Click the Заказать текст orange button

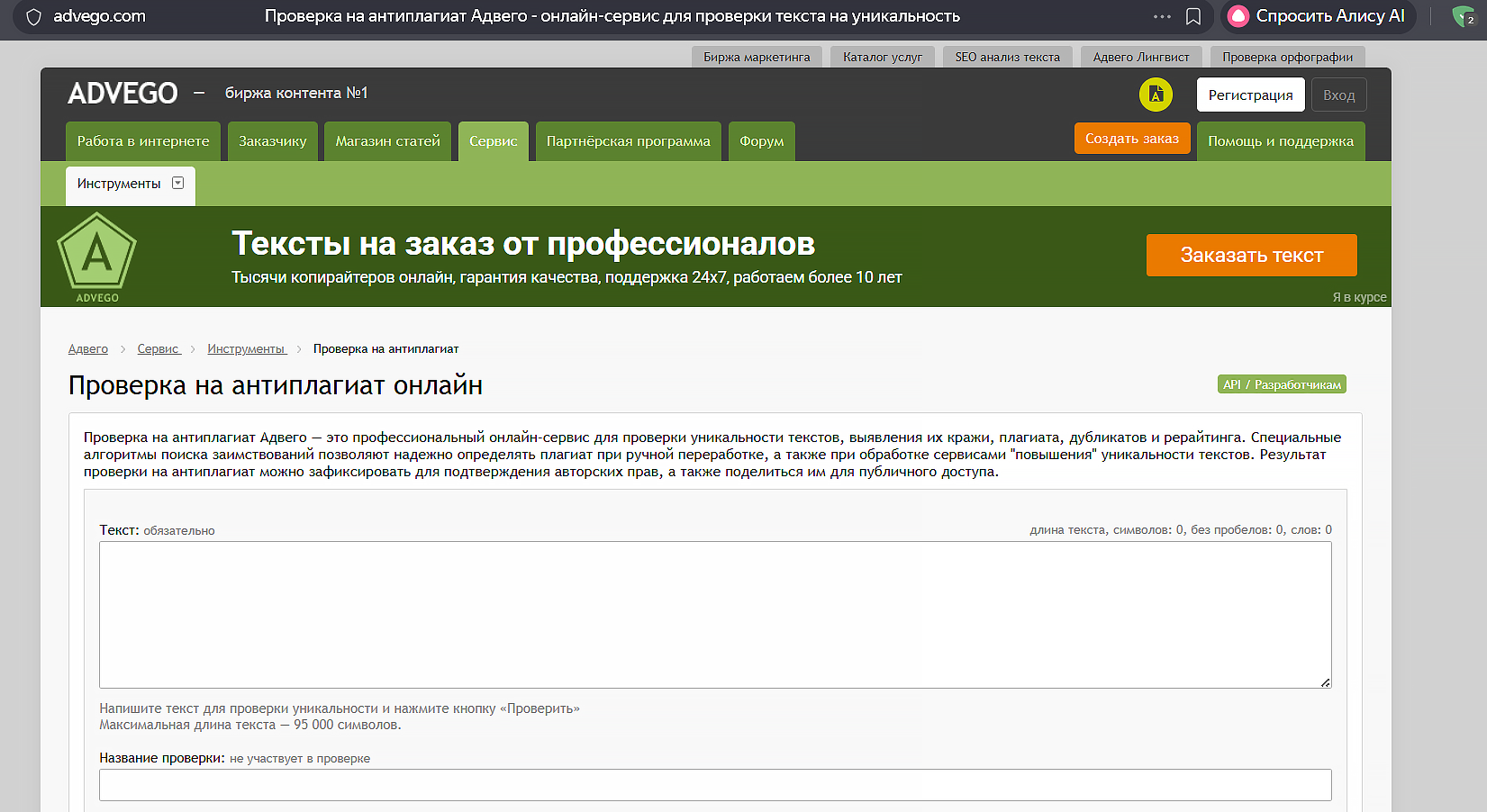1252,255
